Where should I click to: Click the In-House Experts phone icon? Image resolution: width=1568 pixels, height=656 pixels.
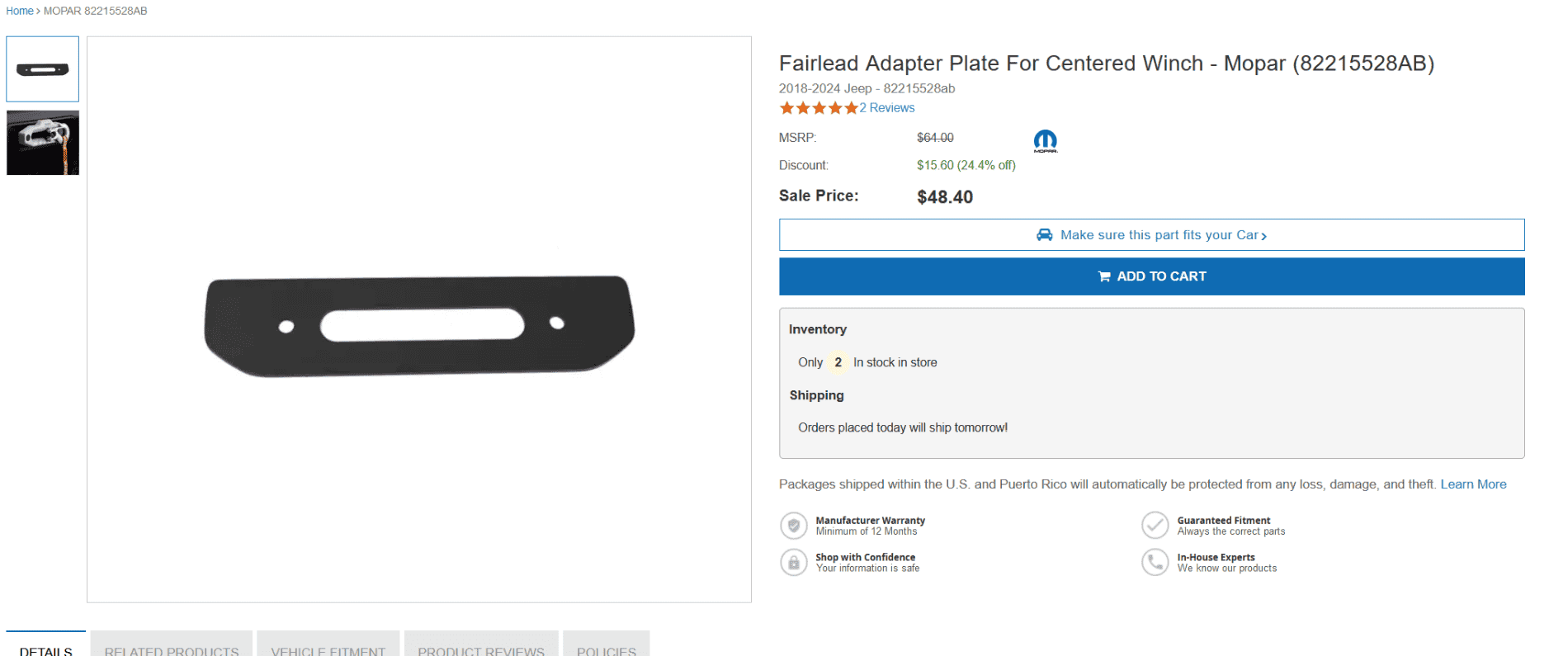click(1155, 562)
